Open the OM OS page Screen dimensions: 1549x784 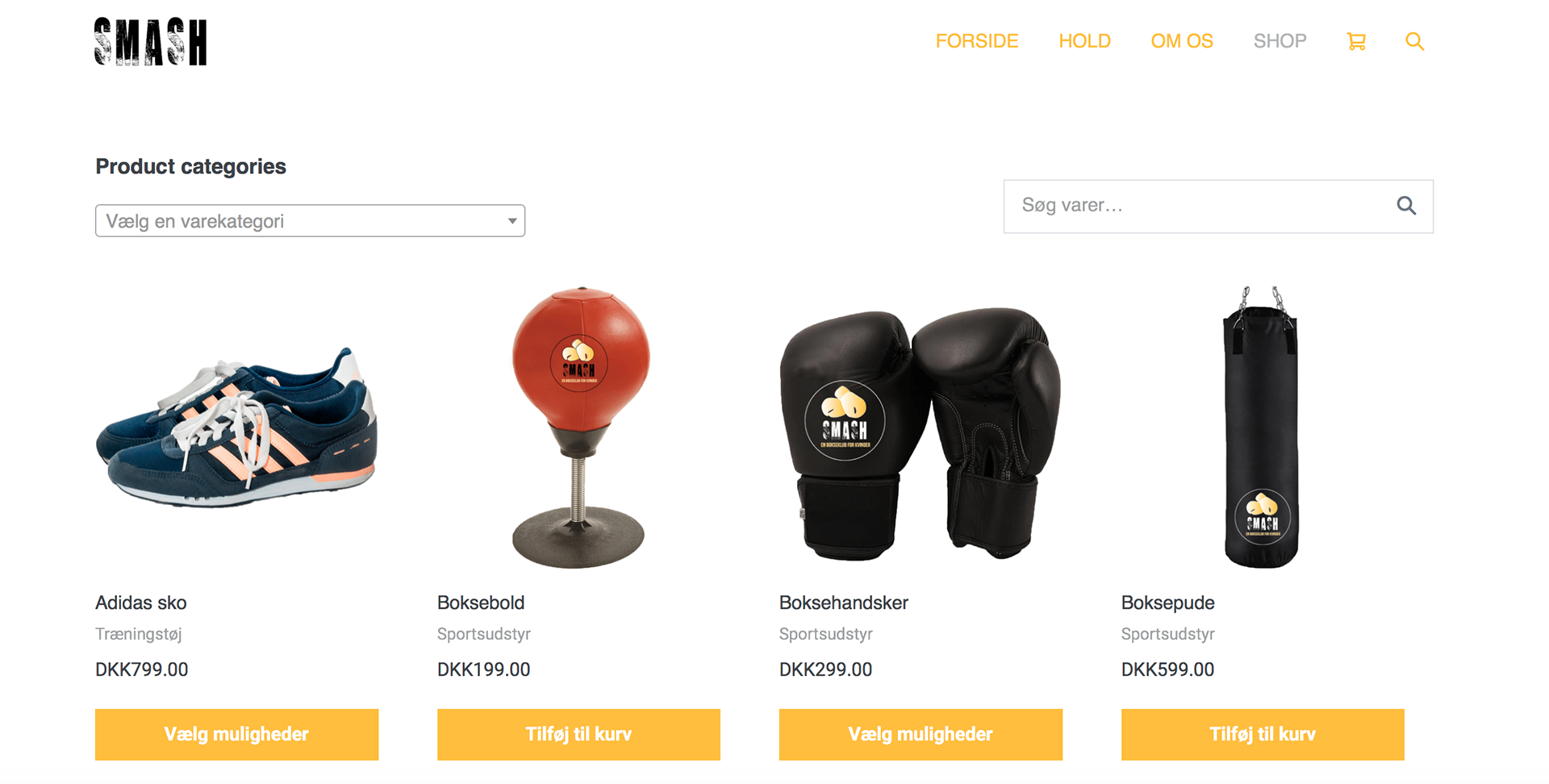coord(1182,41)
